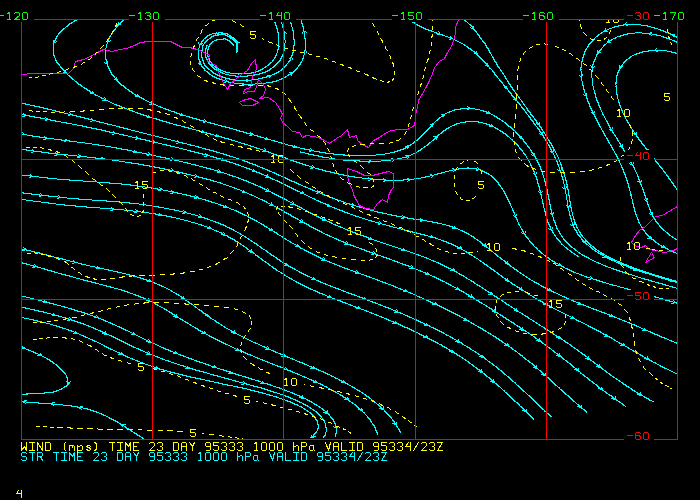Click the frame number 4 at bottom left
The width and height of the screenshot is (700, 500).
click(x=19, y=493)
